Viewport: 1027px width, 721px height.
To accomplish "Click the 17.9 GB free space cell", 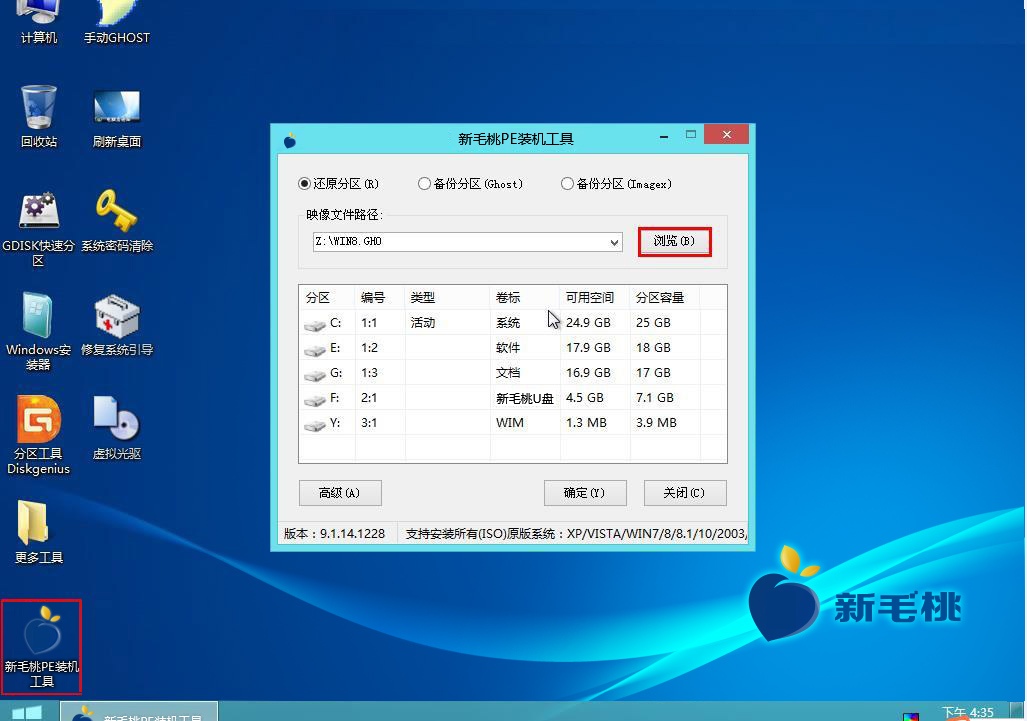I will click(x=588, y=348).
